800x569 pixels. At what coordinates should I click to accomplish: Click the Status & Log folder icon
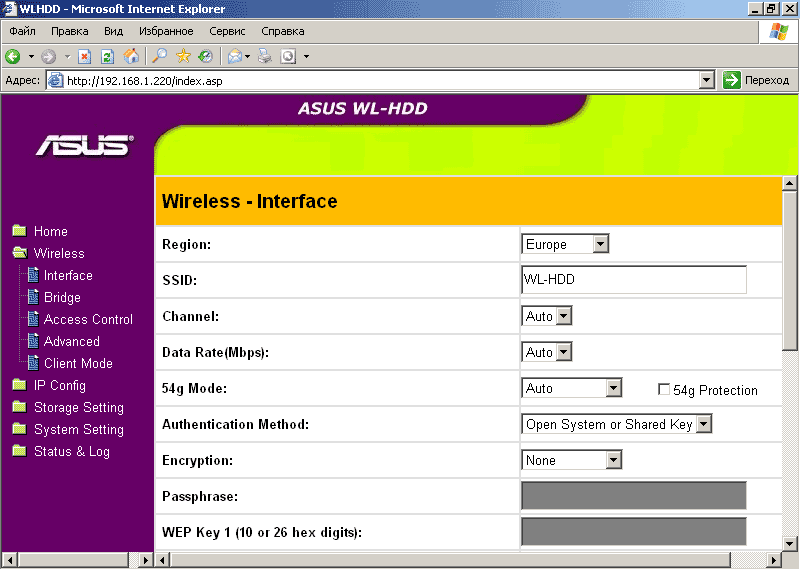click(19, 450)
